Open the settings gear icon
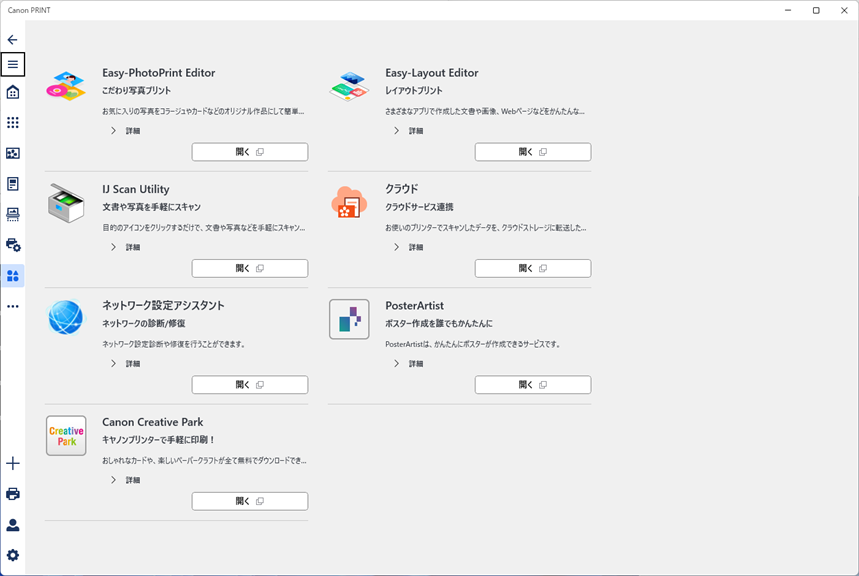This screenshot has height=576, width=859. 13,555
